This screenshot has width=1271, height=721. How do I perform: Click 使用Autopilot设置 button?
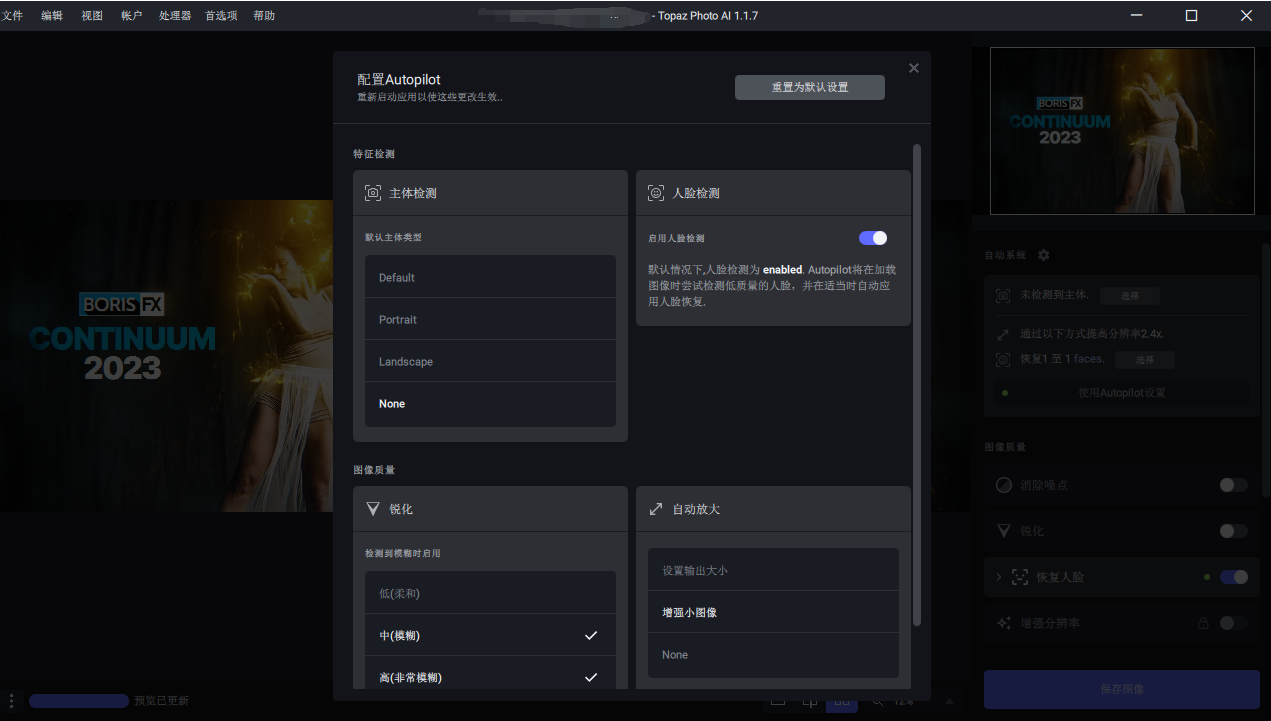(x=1122, y=393)
